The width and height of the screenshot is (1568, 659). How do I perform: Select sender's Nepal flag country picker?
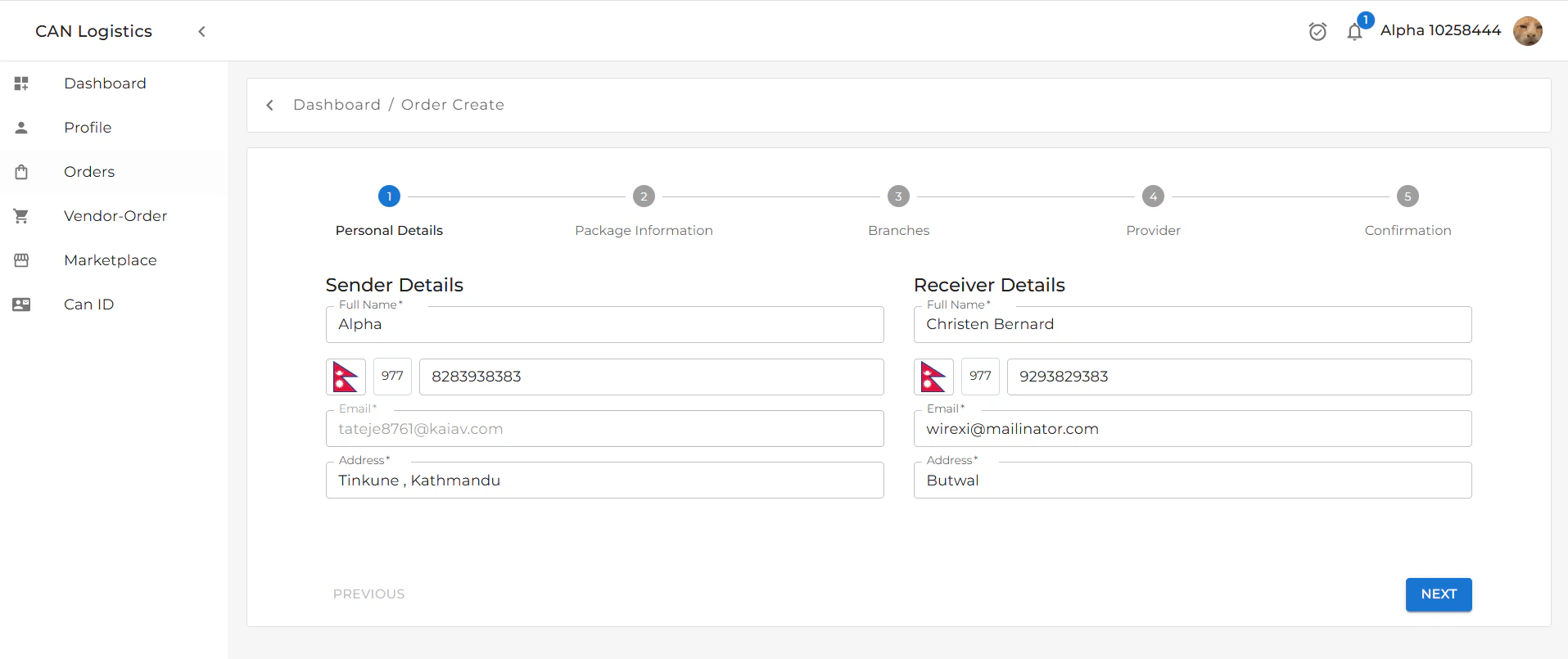(x=346, y=377)
